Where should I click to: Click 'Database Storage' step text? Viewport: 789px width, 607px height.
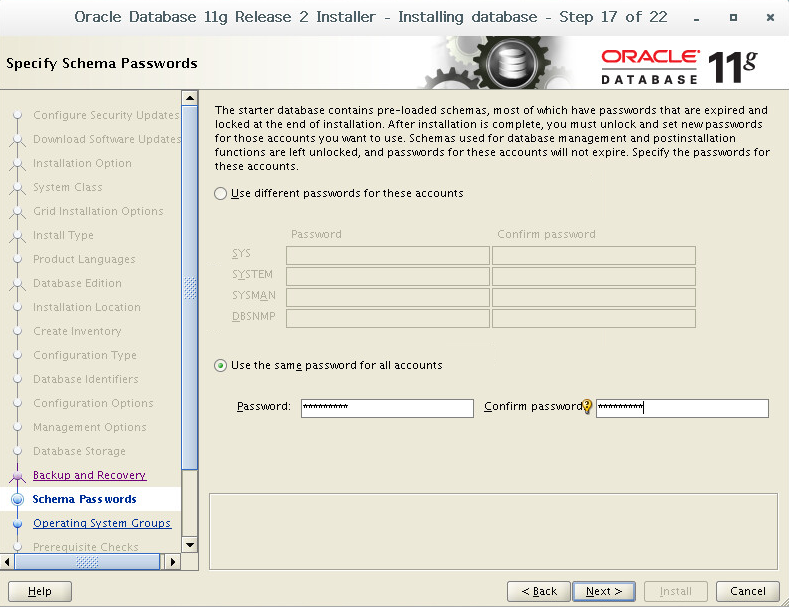[x=79, y=451]
